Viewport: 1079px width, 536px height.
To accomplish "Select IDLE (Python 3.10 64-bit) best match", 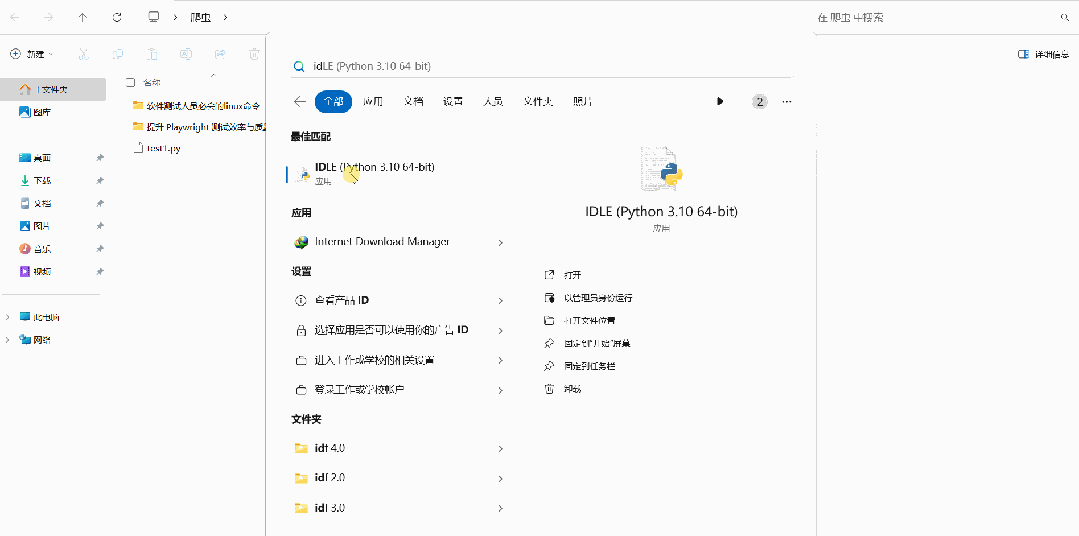I will coord(400,173).
